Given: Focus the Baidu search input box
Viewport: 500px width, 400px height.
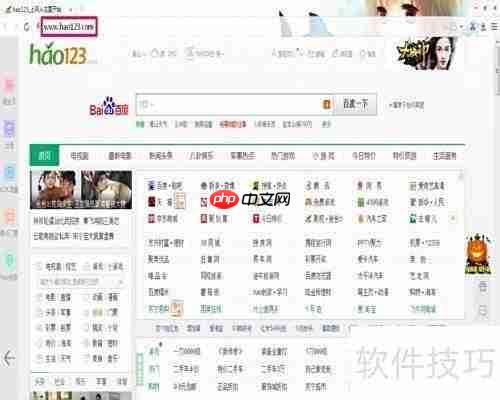Looking at the screenshot, I should [x=229, y=105].
